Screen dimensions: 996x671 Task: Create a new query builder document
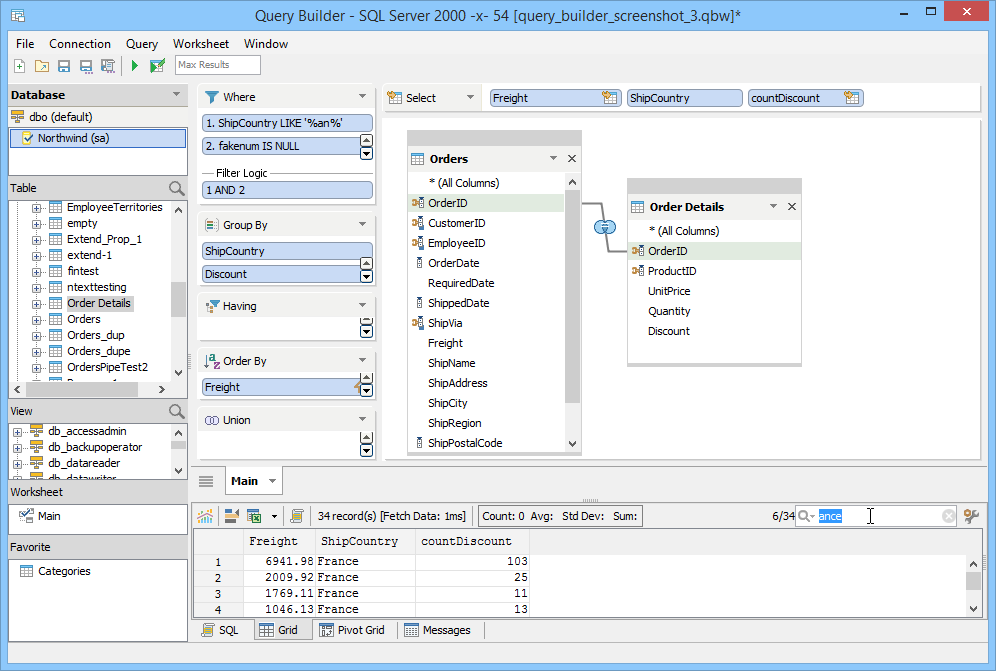(19, 65)
